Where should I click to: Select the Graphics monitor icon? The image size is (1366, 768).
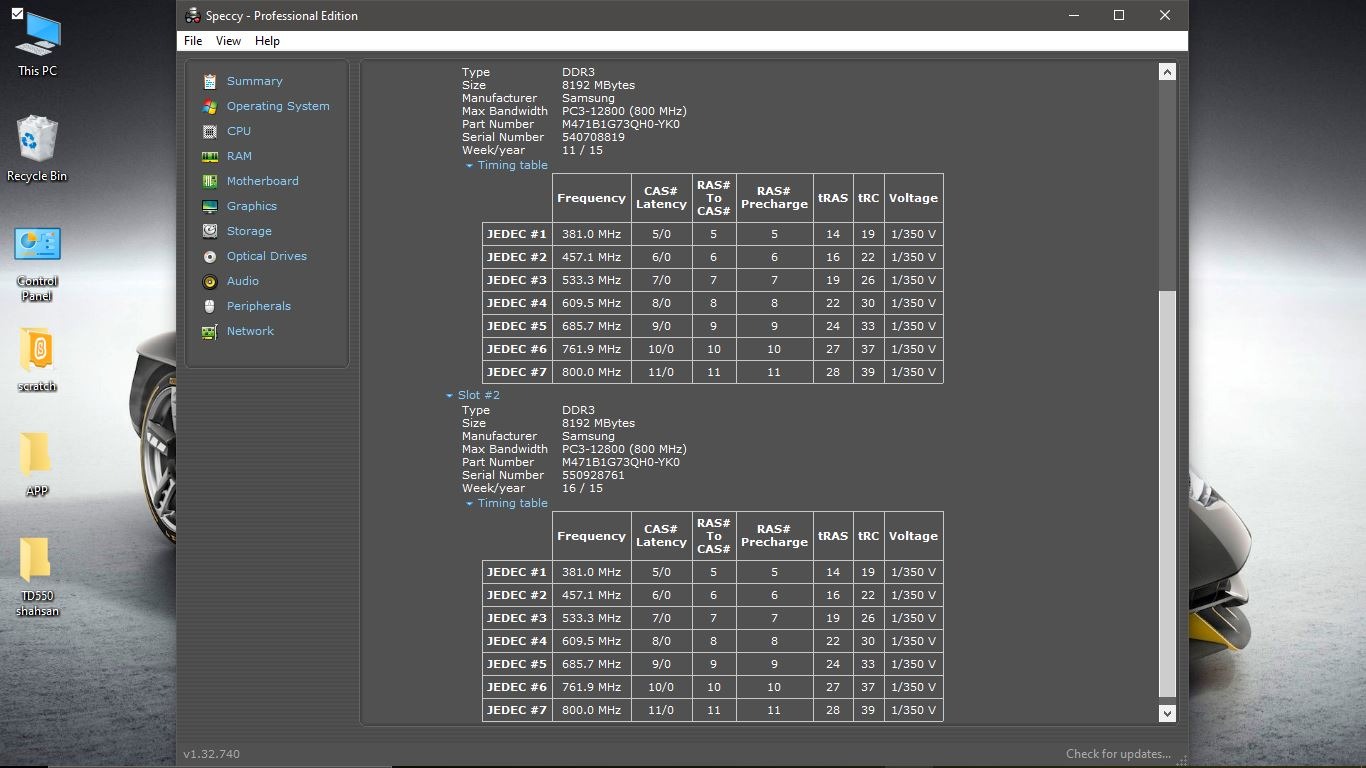coord(209,206)
